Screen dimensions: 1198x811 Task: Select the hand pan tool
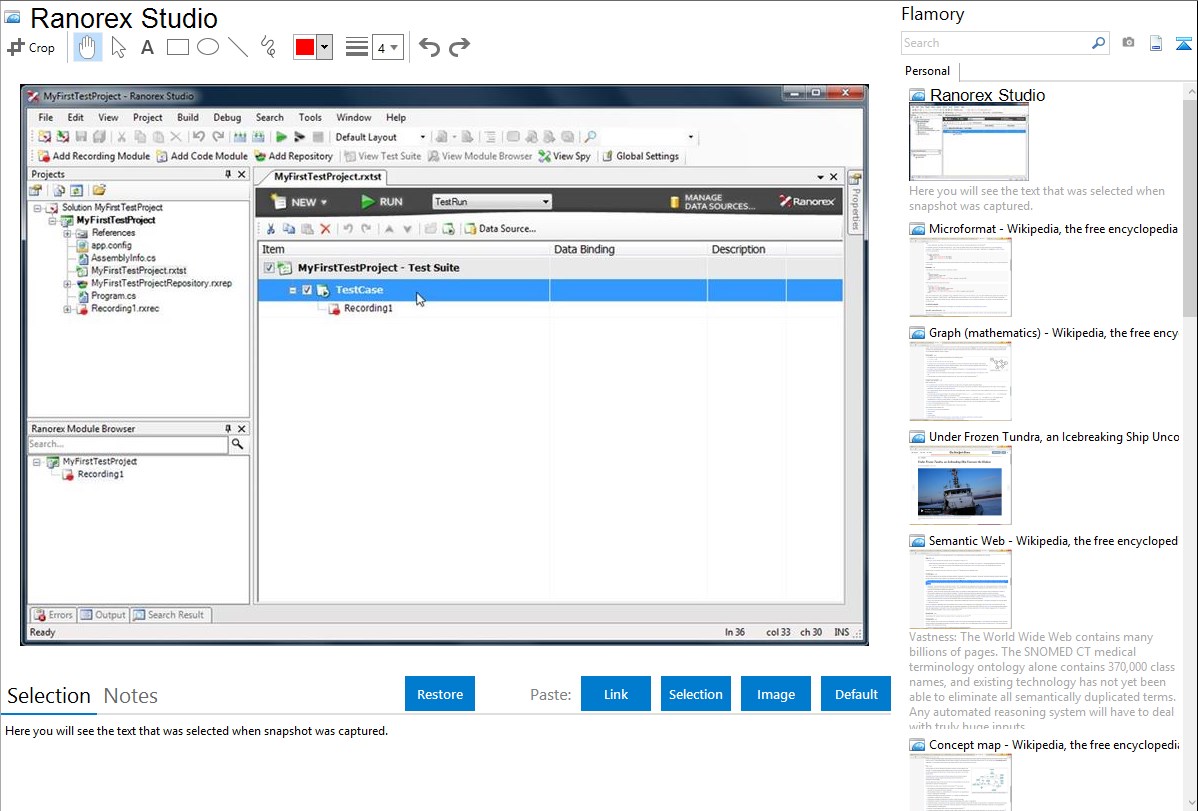pos(88,47)
